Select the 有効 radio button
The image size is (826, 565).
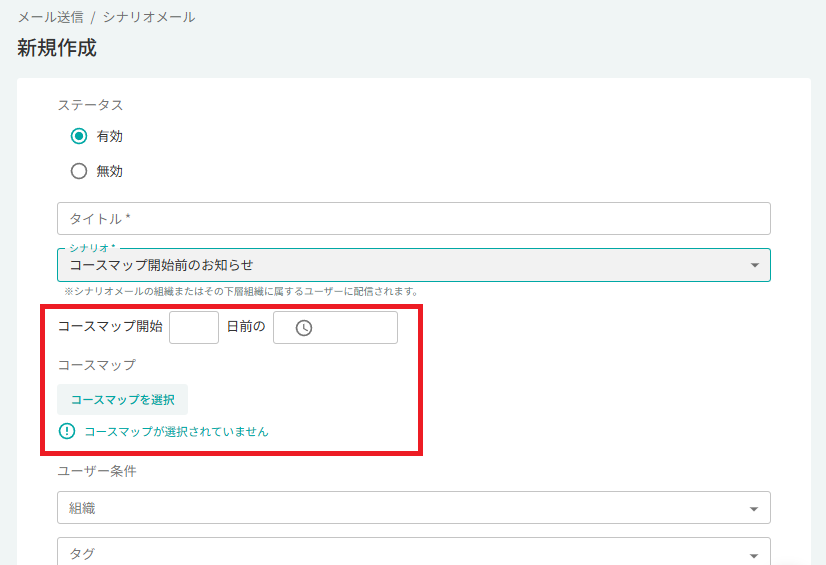(x=79, y=136)
